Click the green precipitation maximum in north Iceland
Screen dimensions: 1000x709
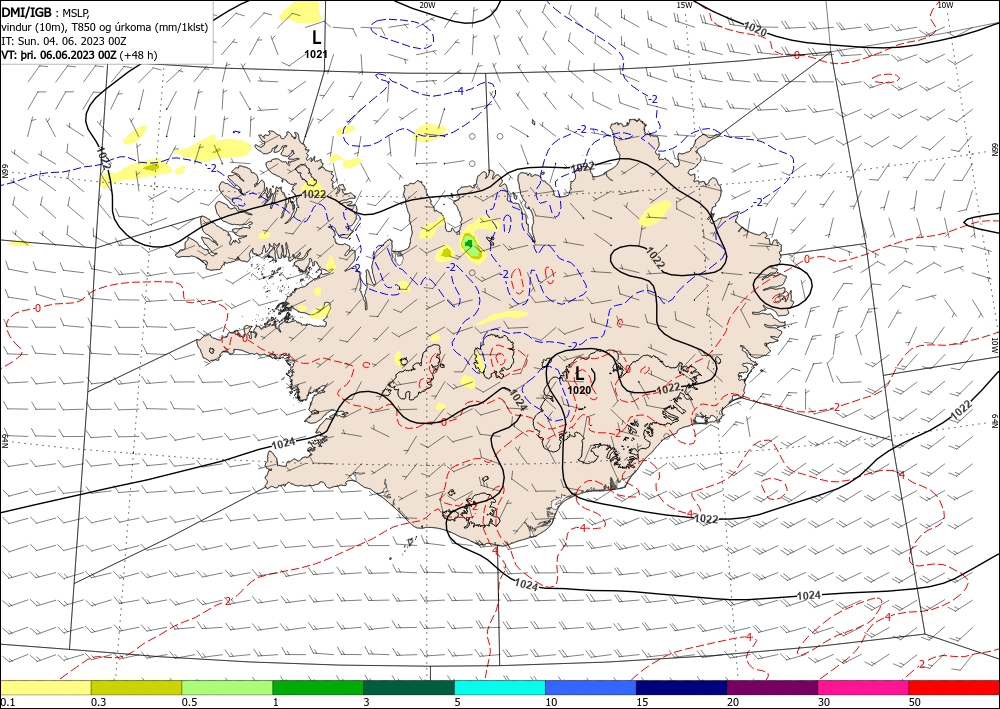pos(471,245)
